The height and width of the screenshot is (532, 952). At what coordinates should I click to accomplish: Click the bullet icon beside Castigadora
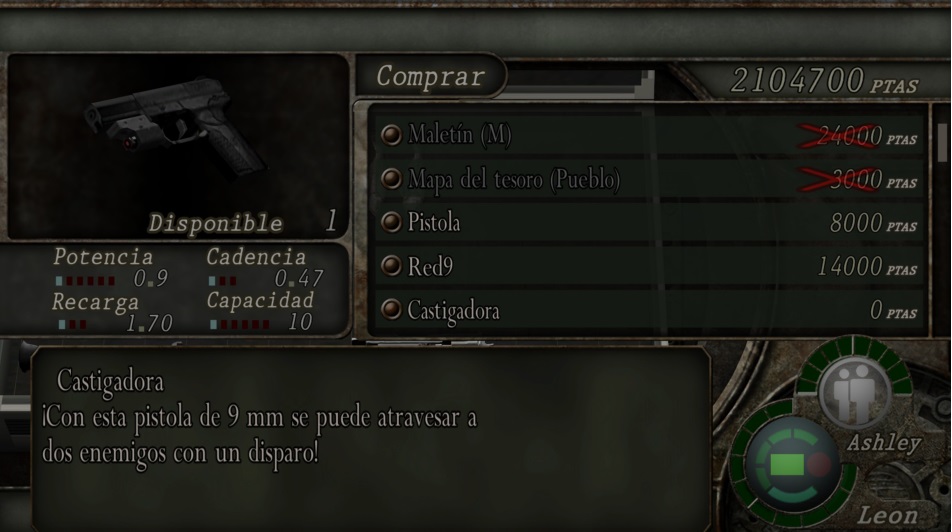pos(391,310)
